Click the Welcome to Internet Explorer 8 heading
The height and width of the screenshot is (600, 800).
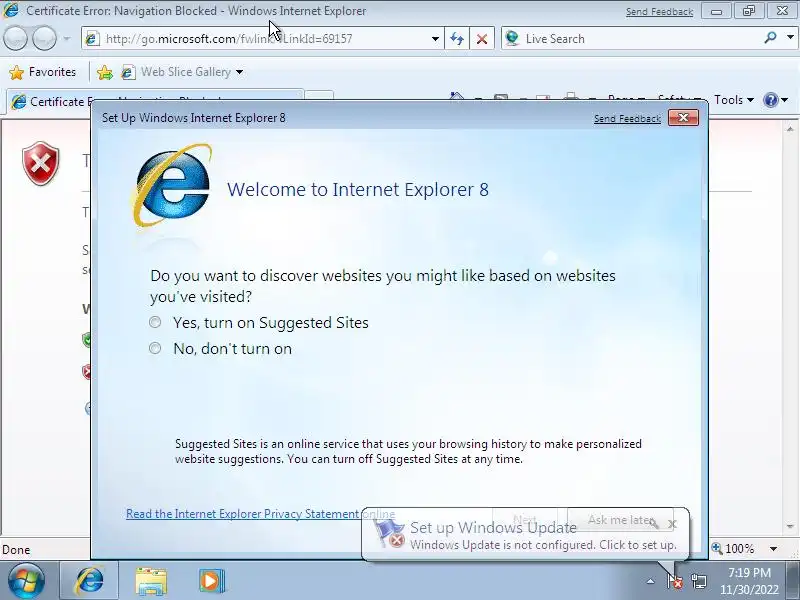tap(358, 190)
